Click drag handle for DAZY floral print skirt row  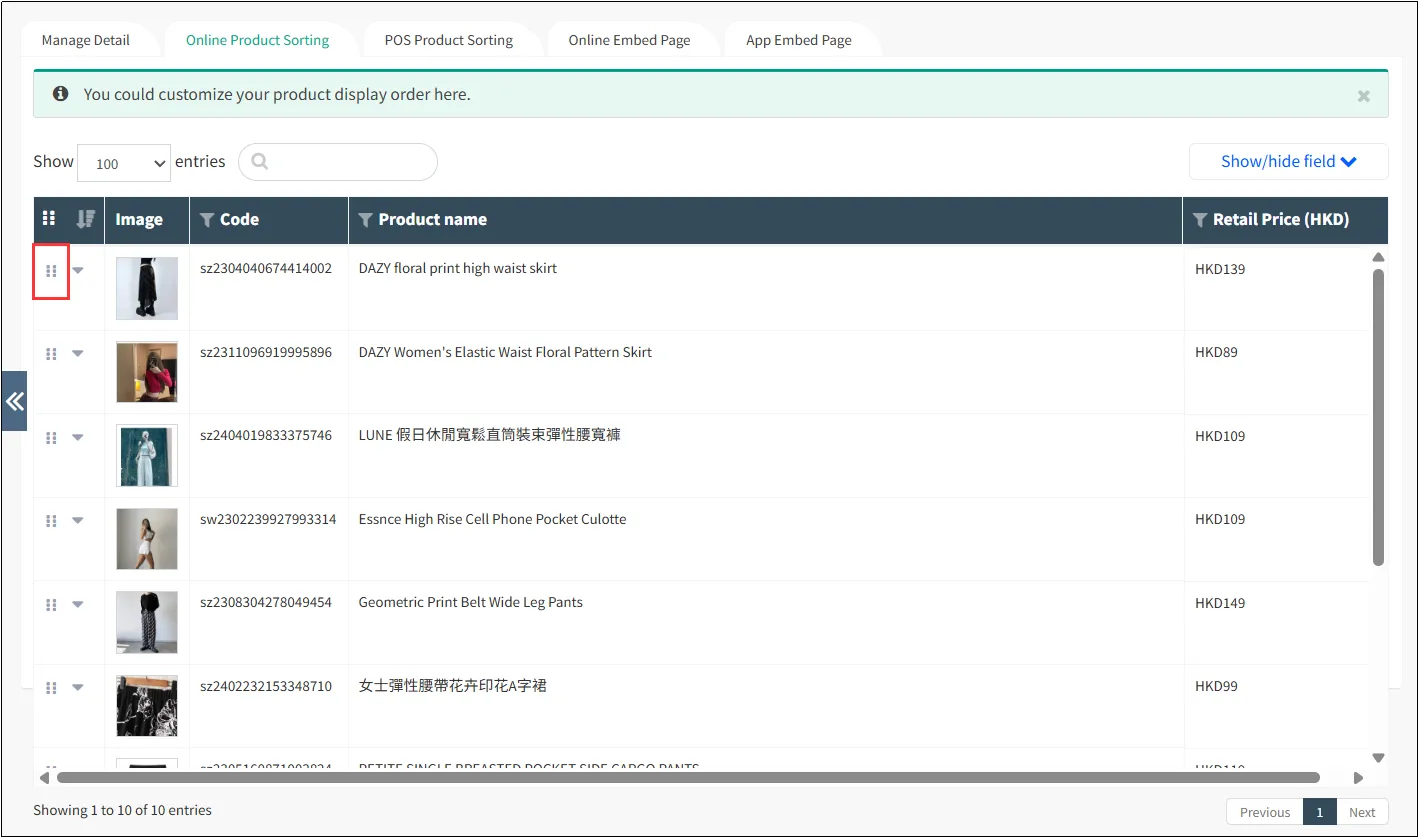pos(51,271)
